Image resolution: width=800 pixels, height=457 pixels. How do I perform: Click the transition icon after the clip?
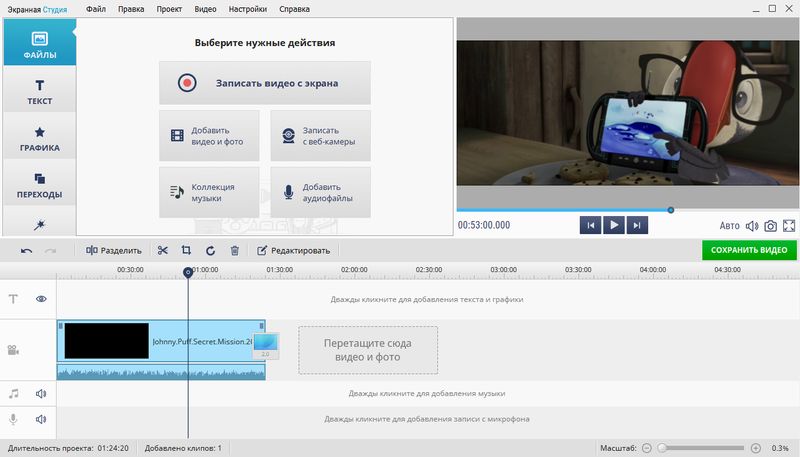(266, 347)
